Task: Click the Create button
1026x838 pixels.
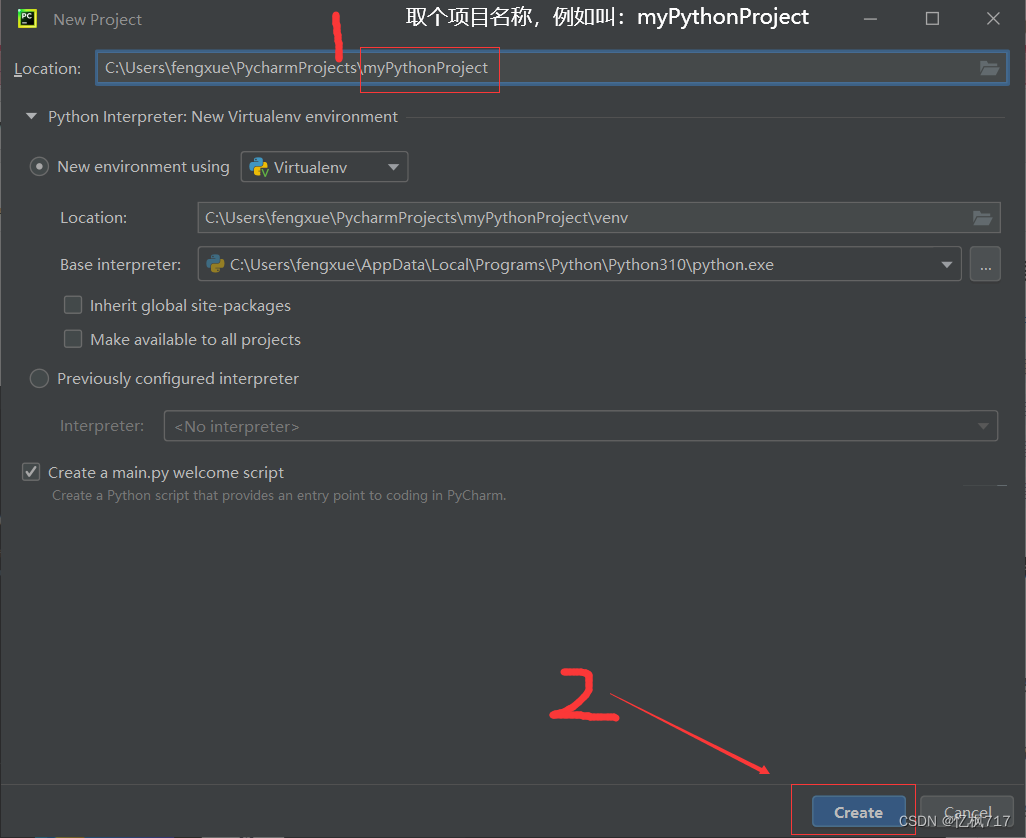Action: [x=858, y=812]
